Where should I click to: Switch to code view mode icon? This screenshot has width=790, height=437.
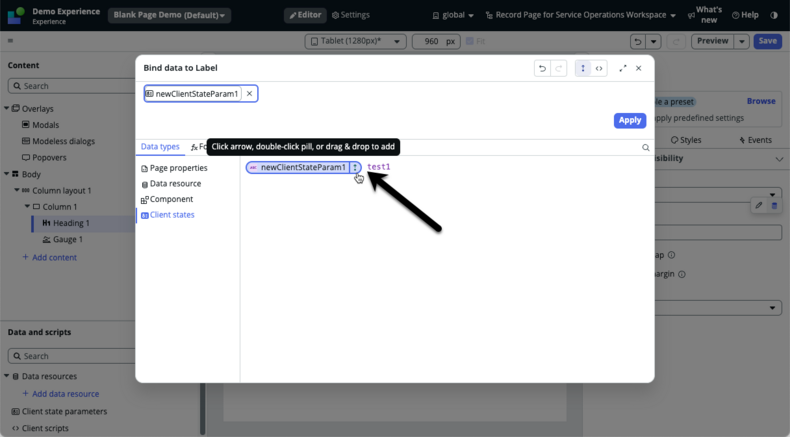tap(599, 69)
